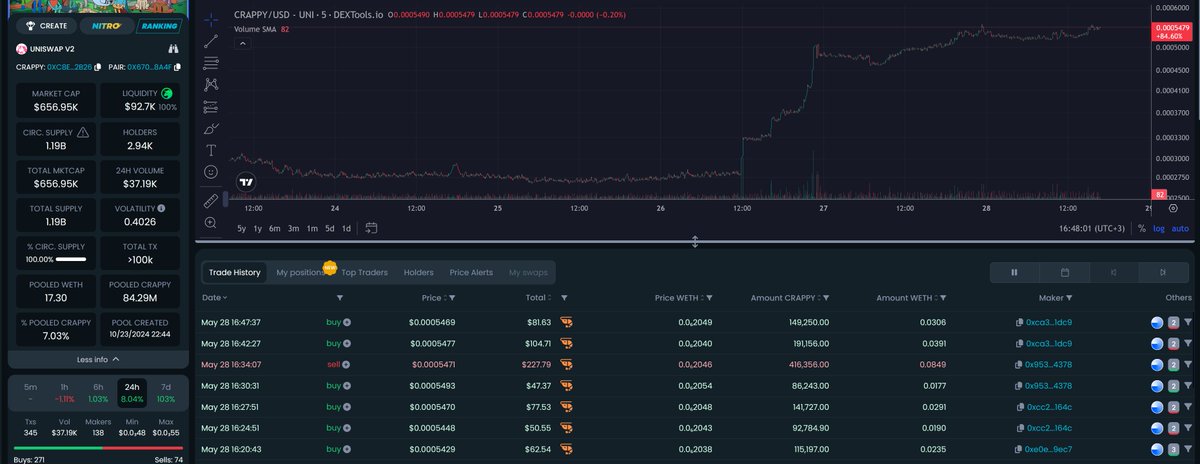Open the go-to-date calendar icon
This screenshot has height=464, width=1200.
(x=371, y=228)
